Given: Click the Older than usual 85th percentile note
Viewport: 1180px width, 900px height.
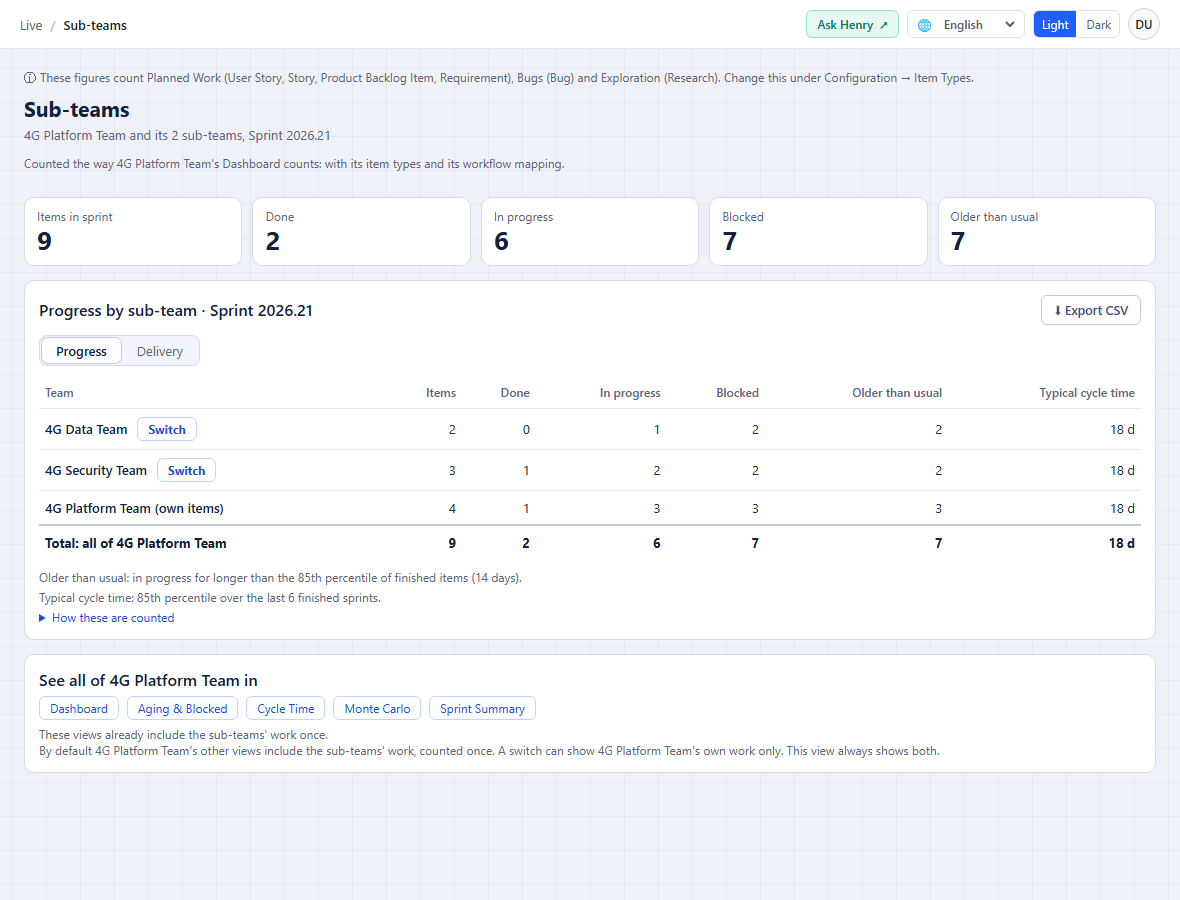Looking at the screenshot, I should pyautogui.click(x=281, y=578).
